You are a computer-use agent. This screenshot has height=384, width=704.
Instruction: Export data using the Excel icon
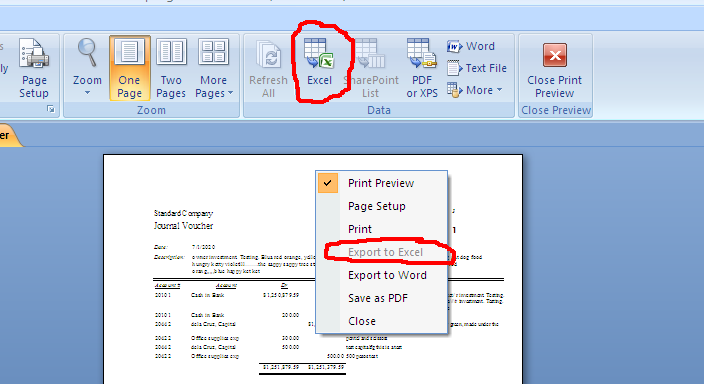[x=319, y=62]
